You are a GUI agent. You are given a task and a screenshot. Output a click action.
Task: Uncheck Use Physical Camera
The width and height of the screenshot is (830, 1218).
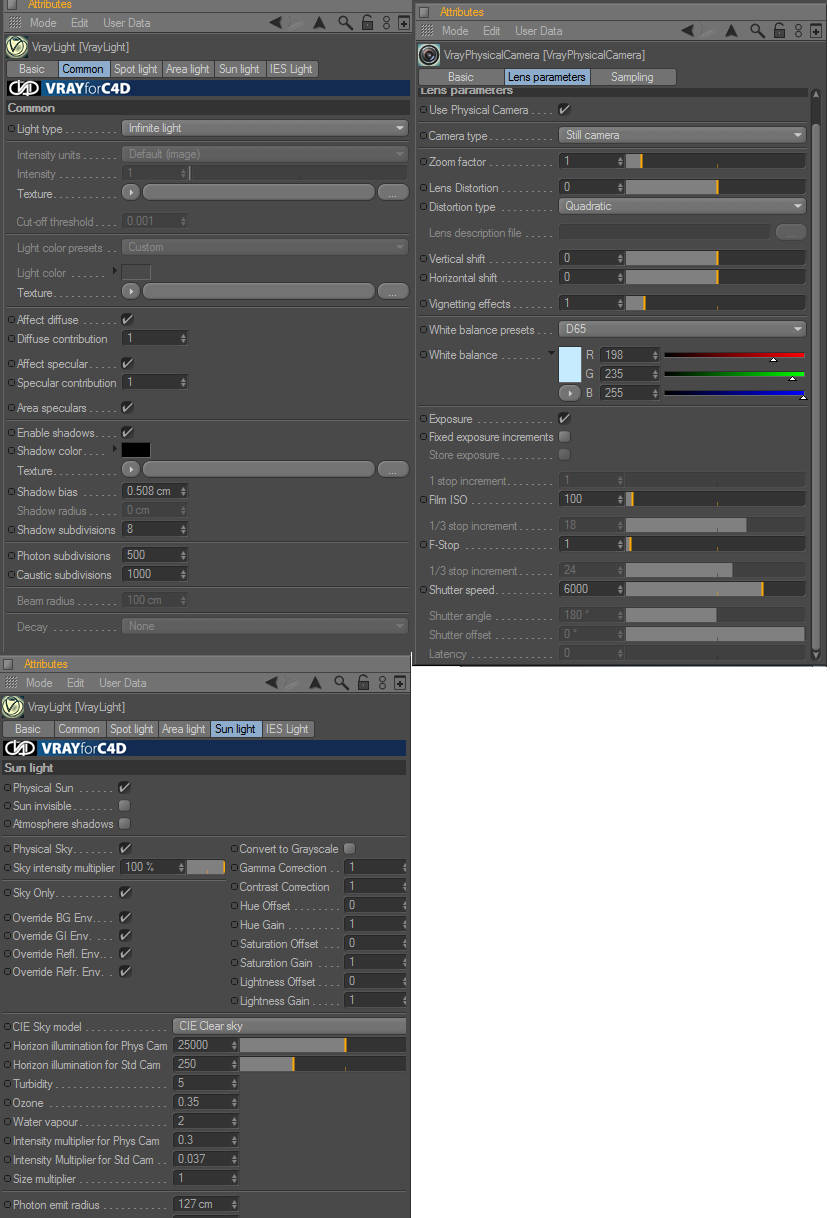tap(564, 110)
